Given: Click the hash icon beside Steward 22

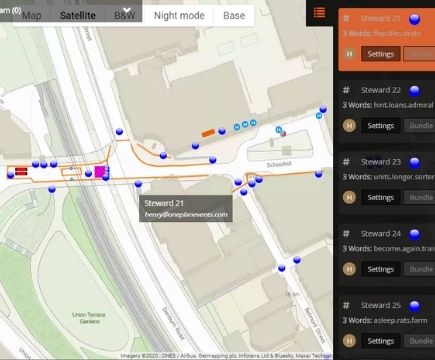Looking at the screenshot, I should [x=346, y=90].
